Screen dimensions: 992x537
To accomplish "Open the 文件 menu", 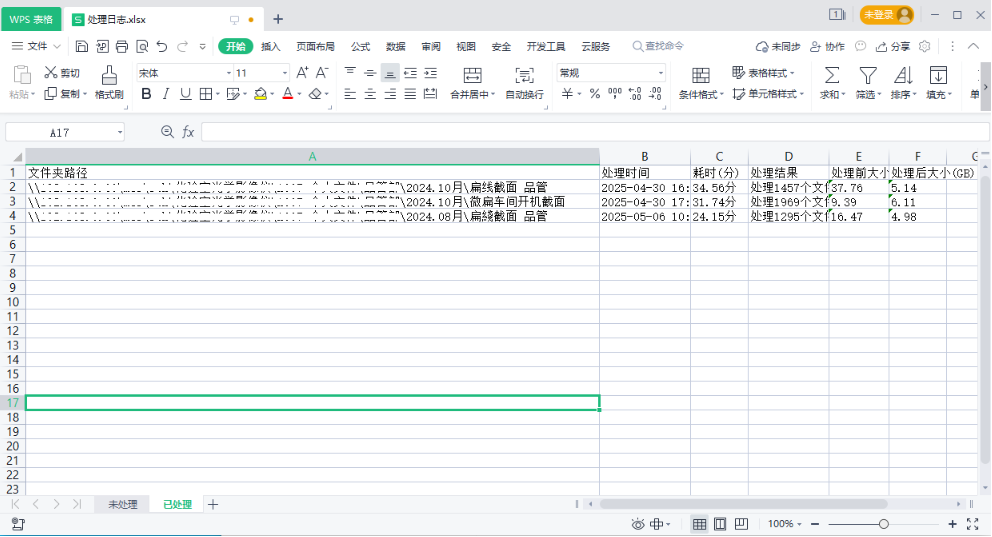I will (36, 46).
